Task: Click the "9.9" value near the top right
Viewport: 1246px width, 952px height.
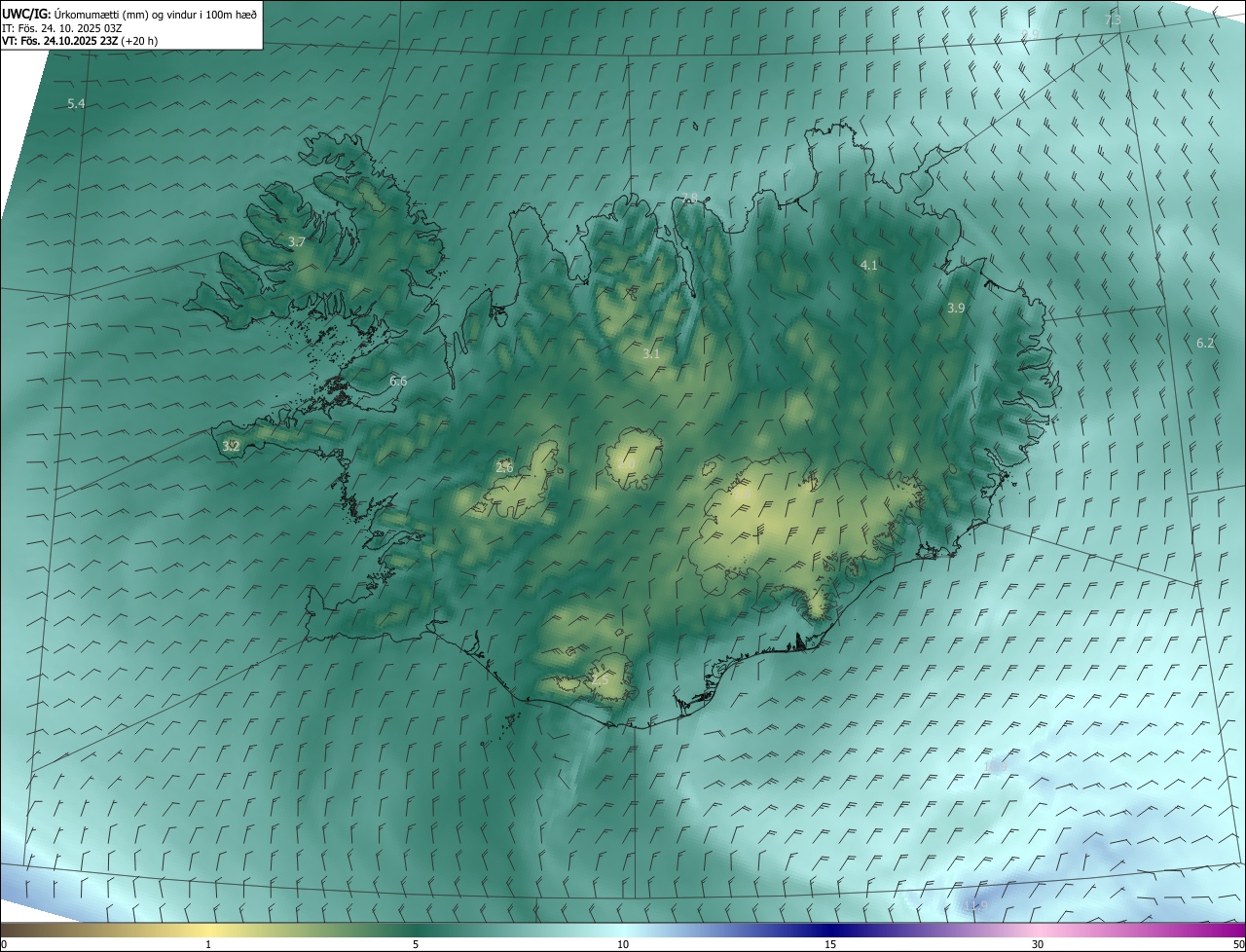Action: [1030, 35]
